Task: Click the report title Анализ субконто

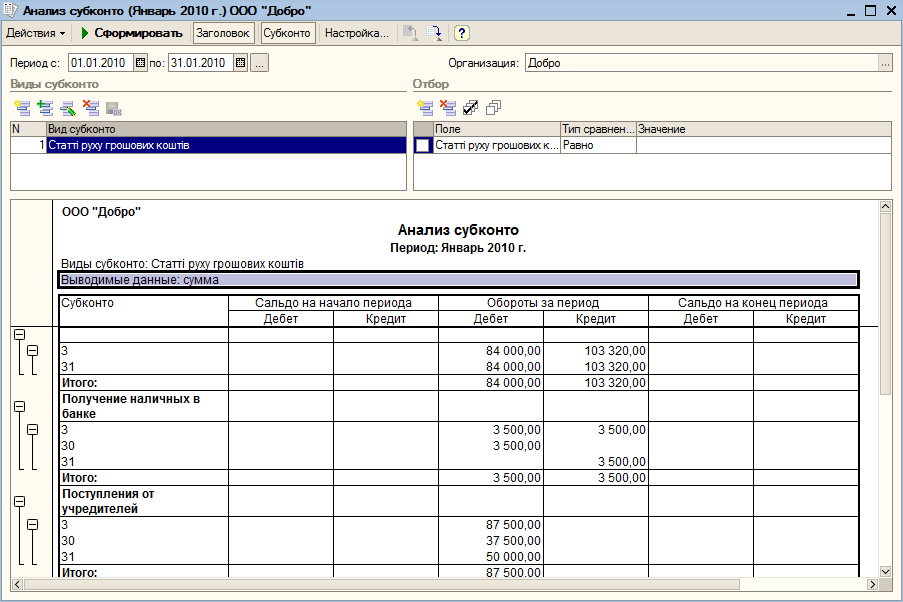Action: pos(458,230)
